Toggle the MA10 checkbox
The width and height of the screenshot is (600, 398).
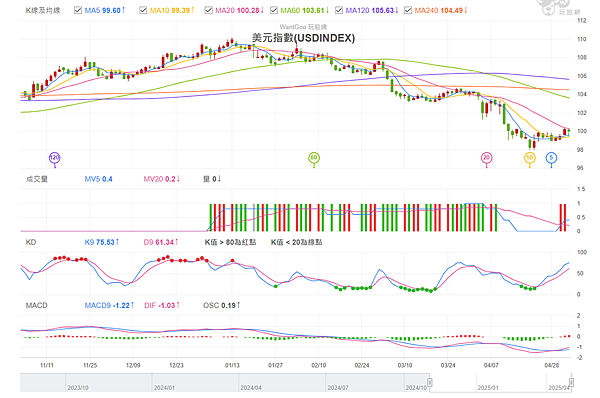click(x=143, y=10)
